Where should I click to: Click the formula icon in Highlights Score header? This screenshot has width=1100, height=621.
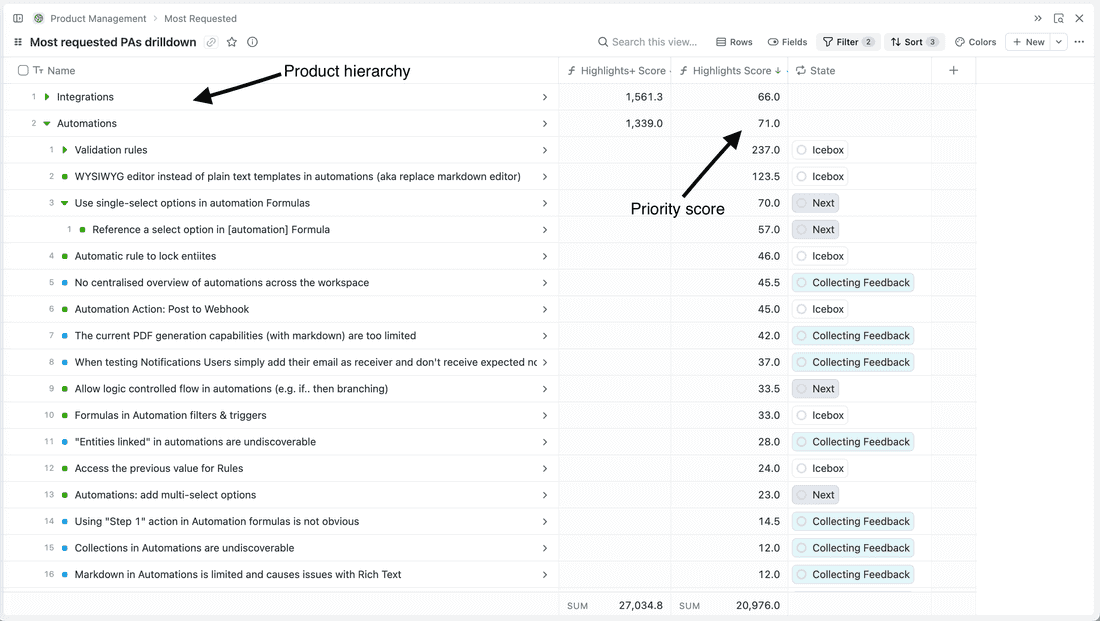click(684, 70)
